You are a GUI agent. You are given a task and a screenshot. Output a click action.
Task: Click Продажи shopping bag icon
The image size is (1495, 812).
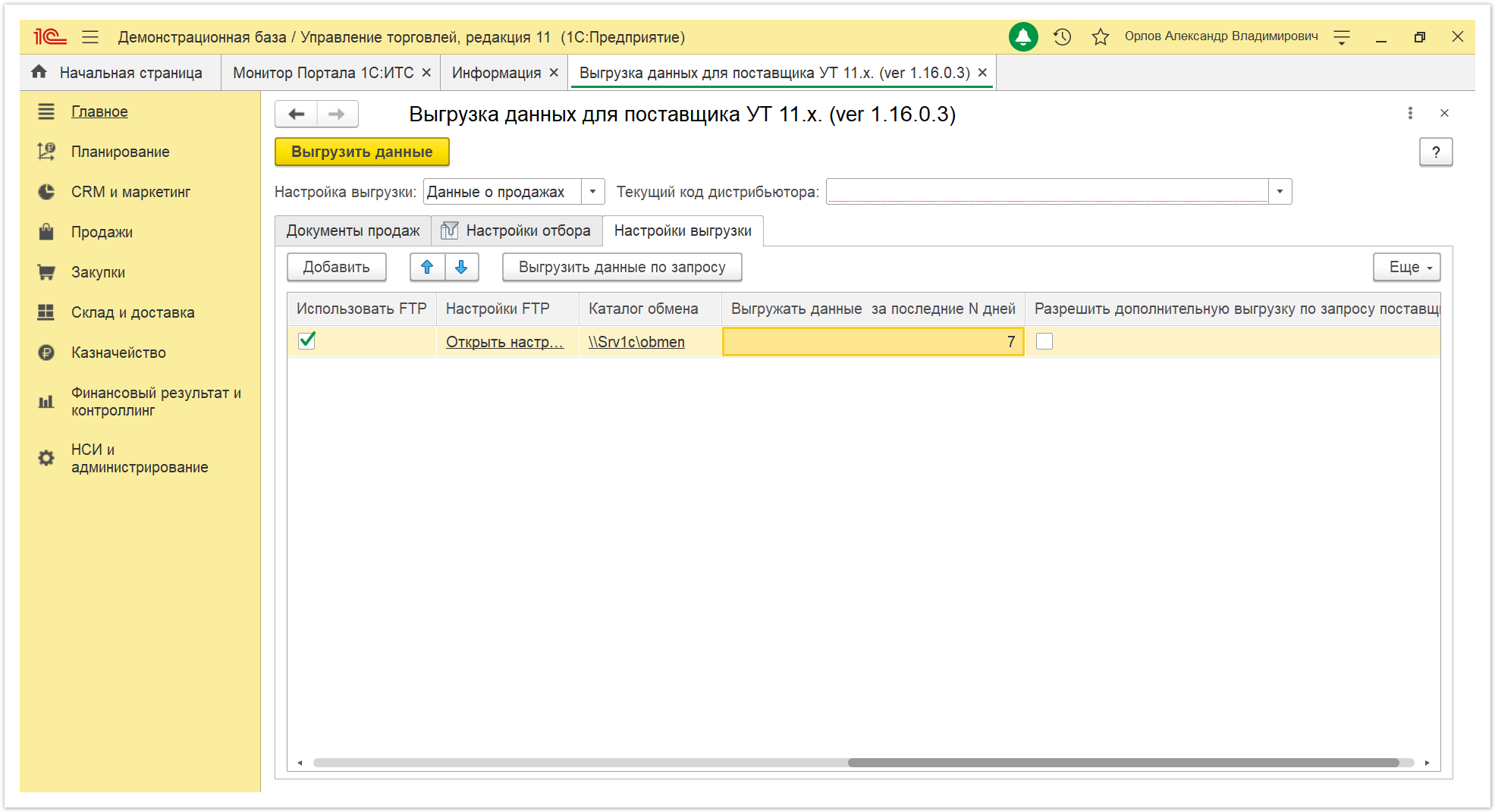(x=46, y=232)
